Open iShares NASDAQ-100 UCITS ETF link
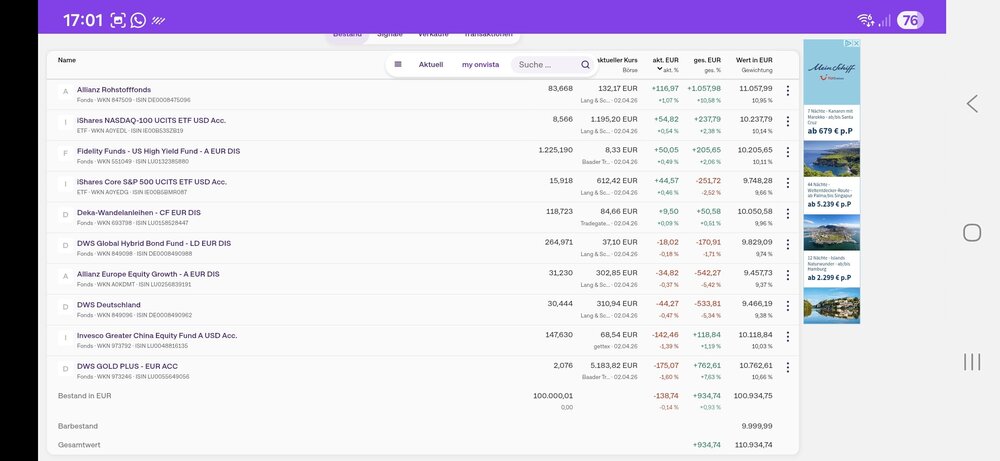Viewport: 1000px width, 461px height. point(151,121)
